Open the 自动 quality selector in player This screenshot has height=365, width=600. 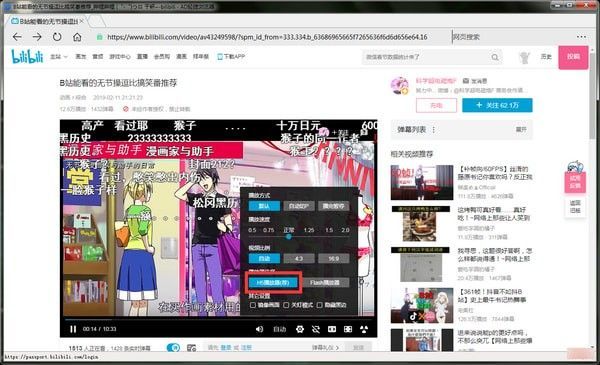[x=280, y=329]
